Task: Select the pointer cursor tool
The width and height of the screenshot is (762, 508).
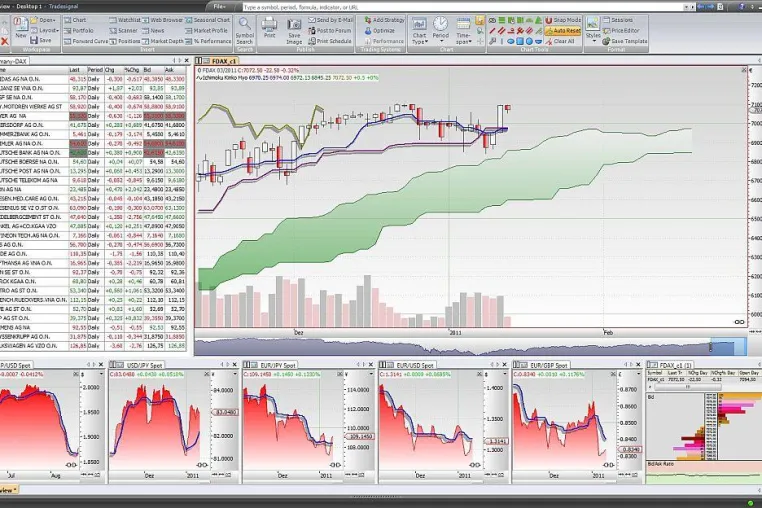Action: coord(480,20)
